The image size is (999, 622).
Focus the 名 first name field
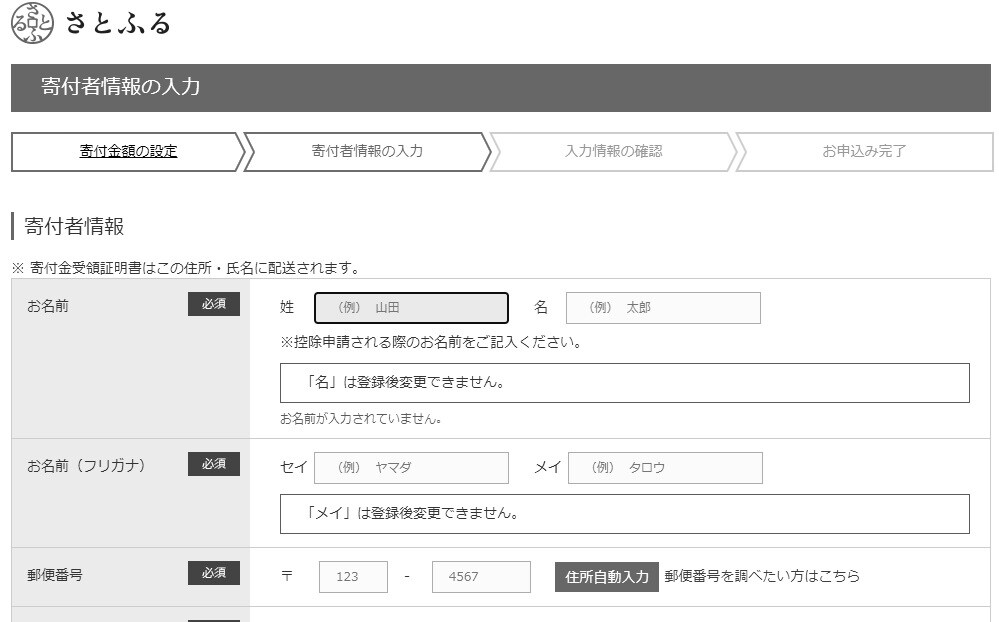click(663, 308)
